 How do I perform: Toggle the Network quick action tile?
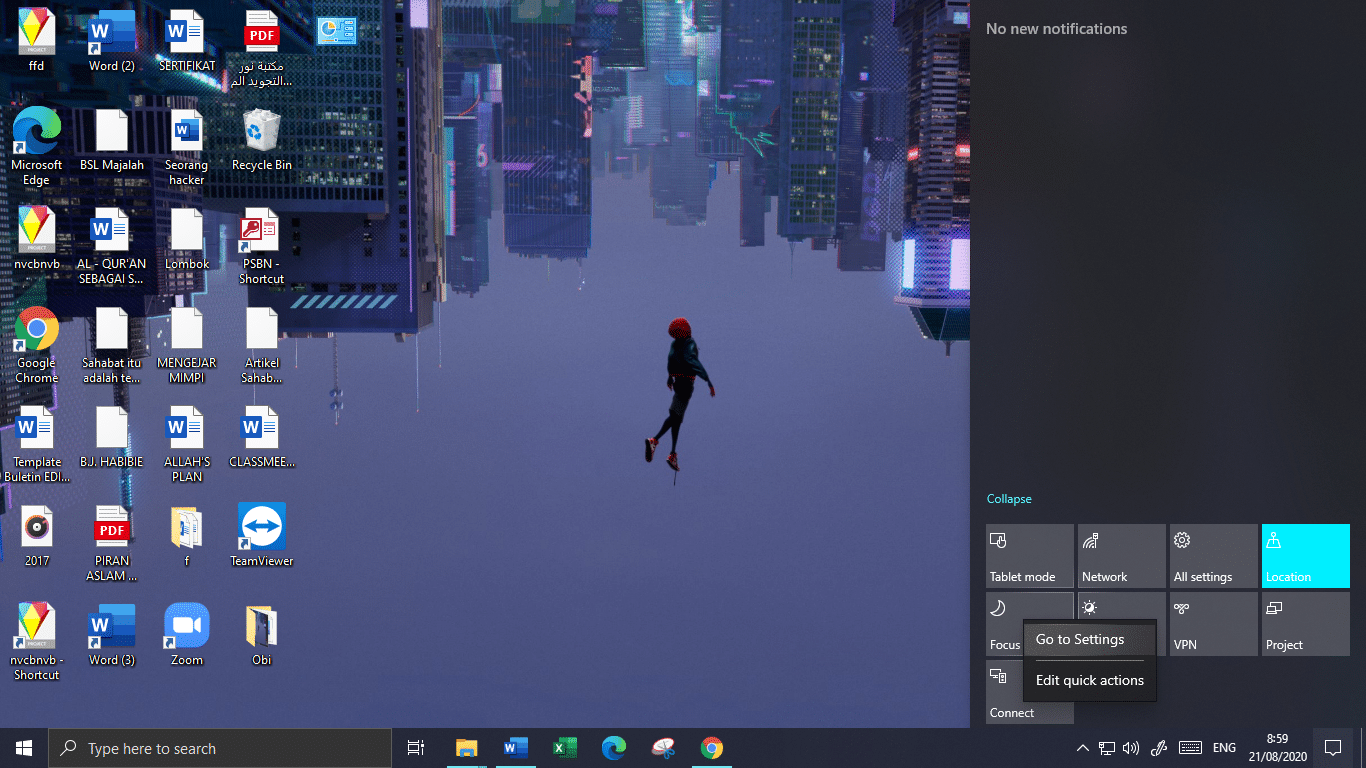[x=1122, y=556]
